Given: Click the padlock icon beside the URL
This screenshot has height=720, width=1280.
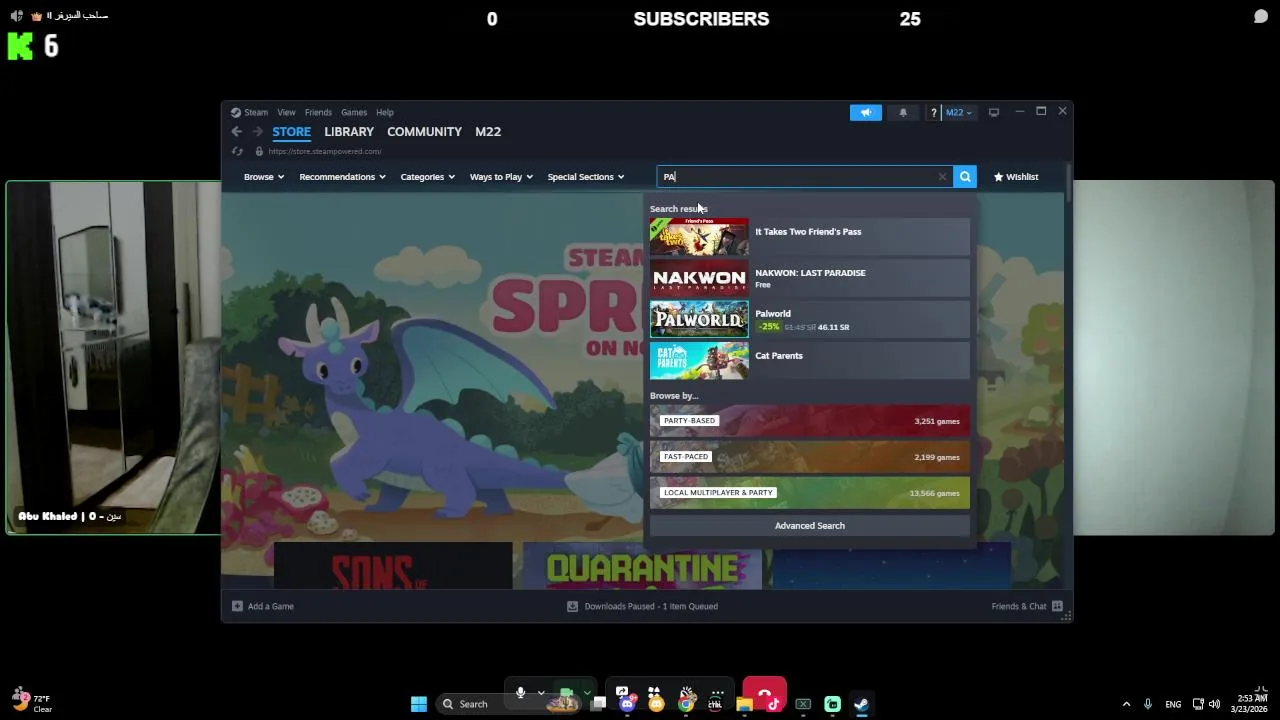Looking at the screenshot, I should tap(259, 151).
